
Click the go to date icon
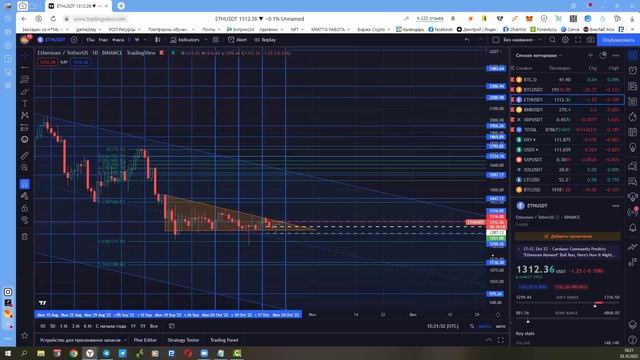tap(172, 326)
